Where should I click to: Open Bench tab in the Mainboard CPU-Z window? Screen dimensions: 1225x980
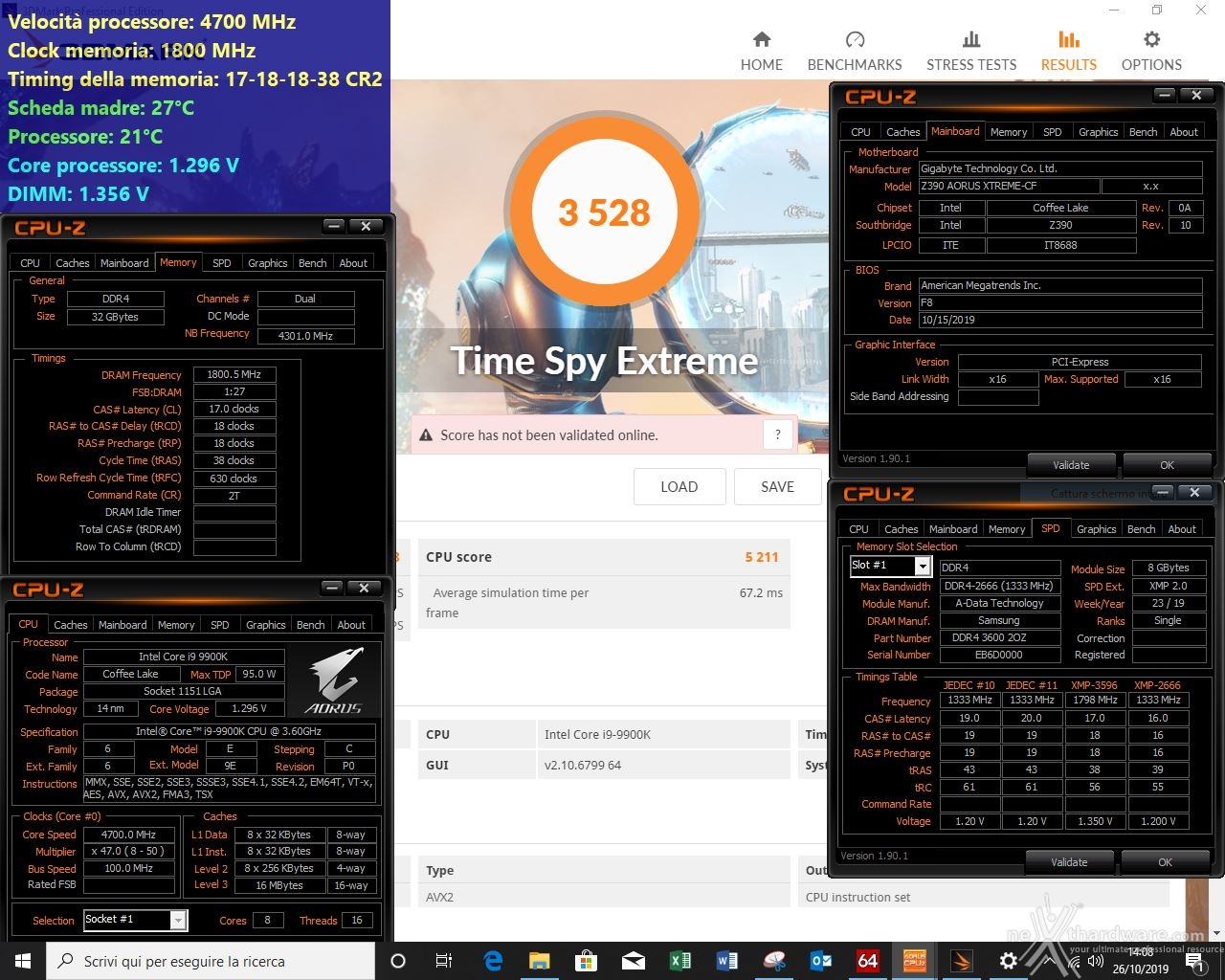click(1143, 132)
